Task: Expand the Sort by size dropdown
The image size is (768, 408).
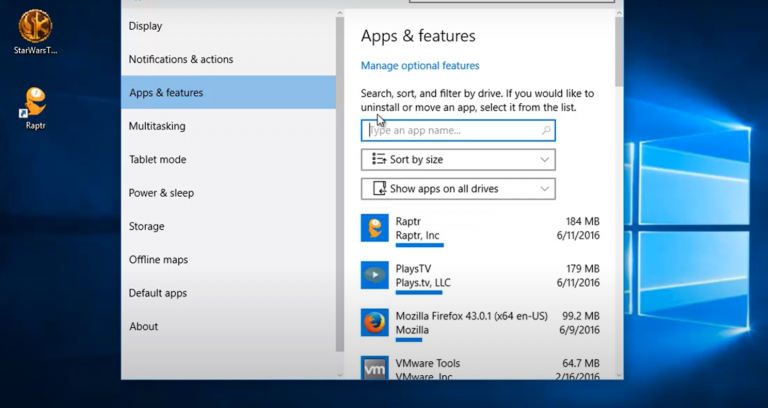Action: coord(458,160)
